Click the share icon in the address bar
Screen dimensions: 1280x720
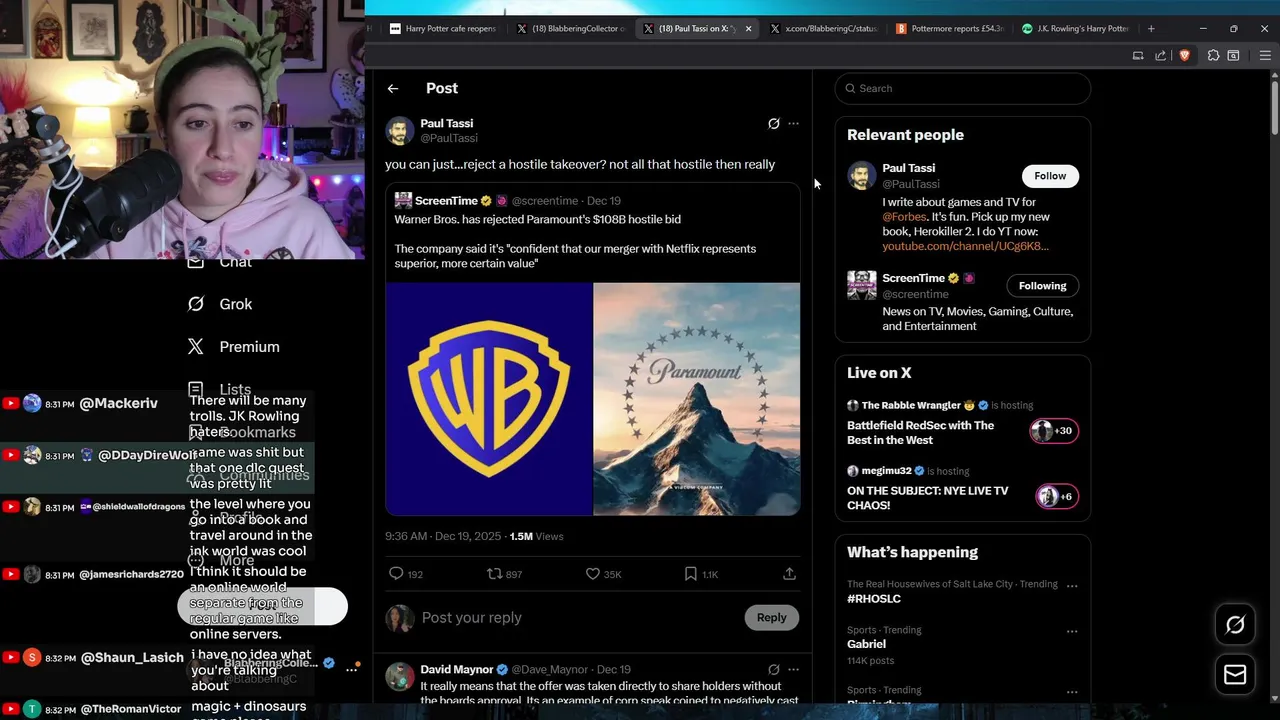pyautogui.click(x=1160, y=56)
